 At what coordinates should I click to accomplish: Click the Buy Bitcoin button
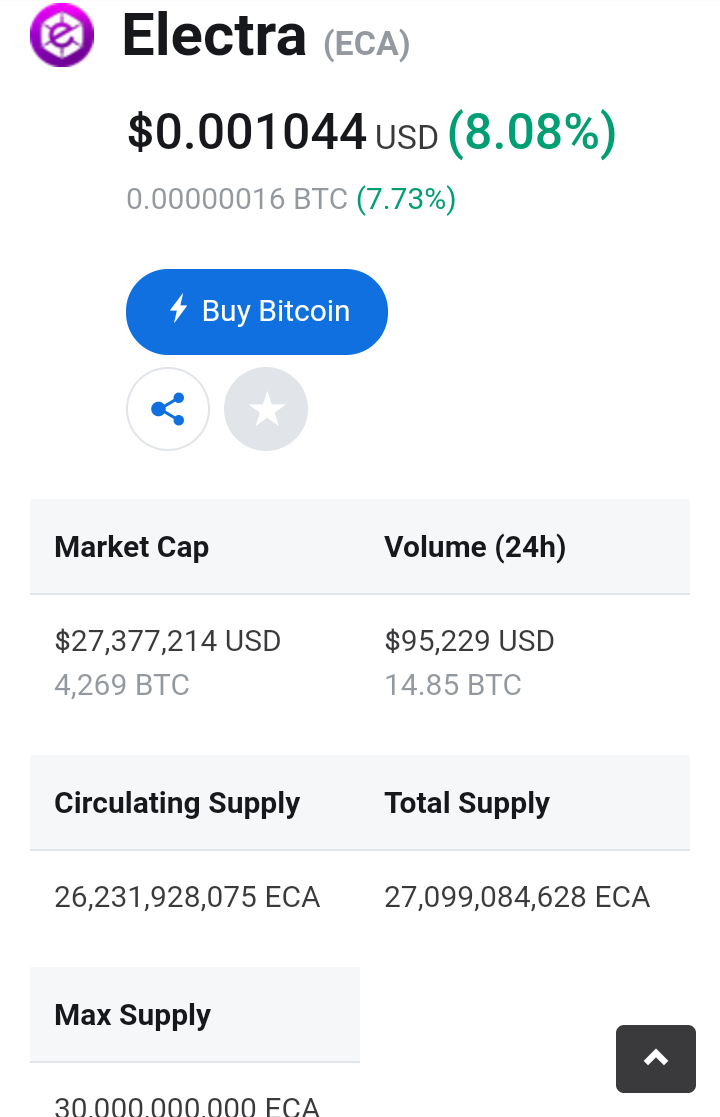click(257, 312)
